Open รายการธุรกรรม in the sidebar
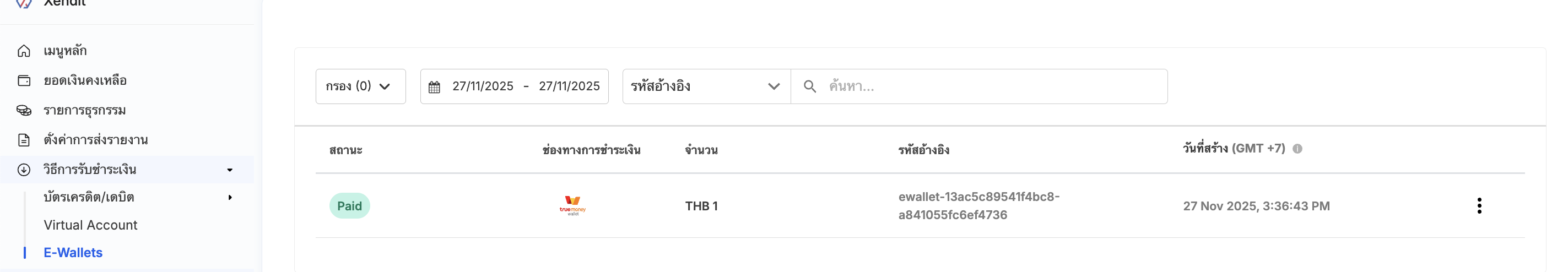The image size is (1568, 272). [85, 110]
